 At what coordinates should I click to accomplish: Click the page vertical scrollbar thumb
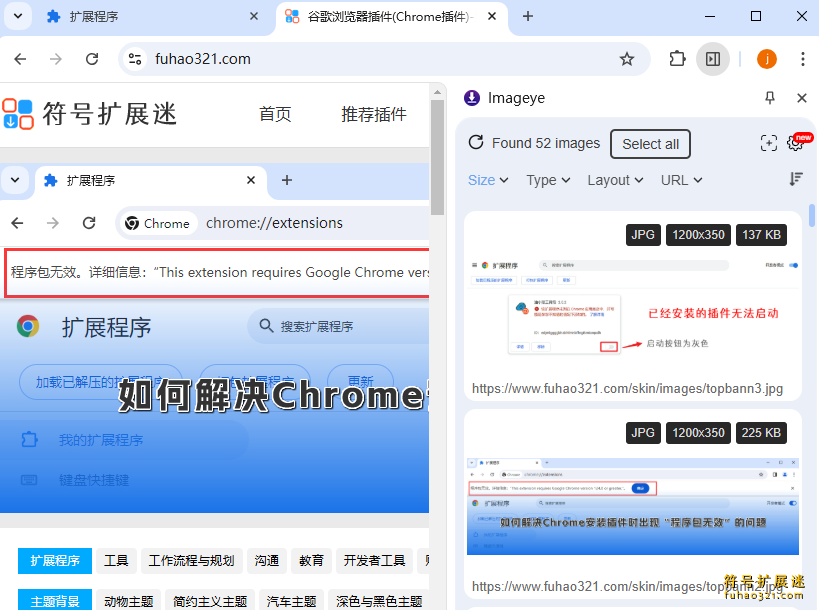click(437, 157)
